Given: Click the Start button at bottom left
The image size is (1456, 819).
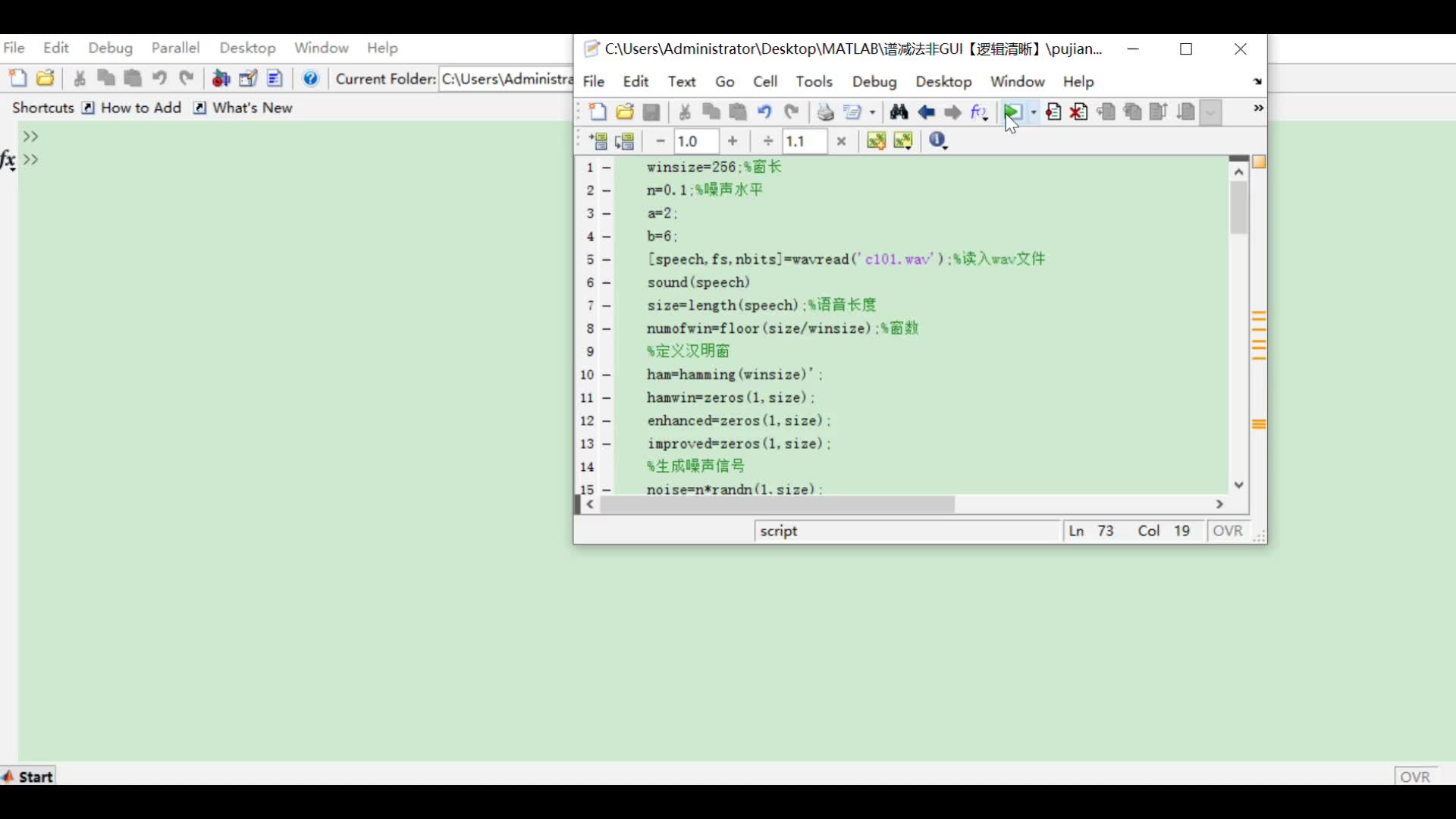Looking at the screenshot, I should pyautogui.click(x=28, y=777).
